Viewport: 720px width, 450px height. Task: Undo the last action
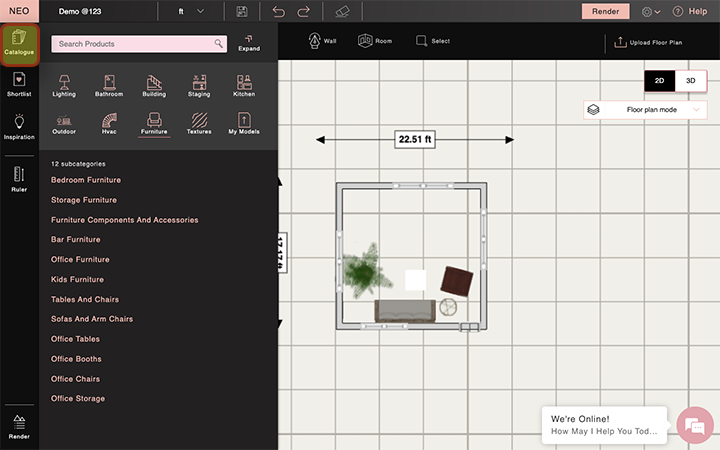(278, 11)
